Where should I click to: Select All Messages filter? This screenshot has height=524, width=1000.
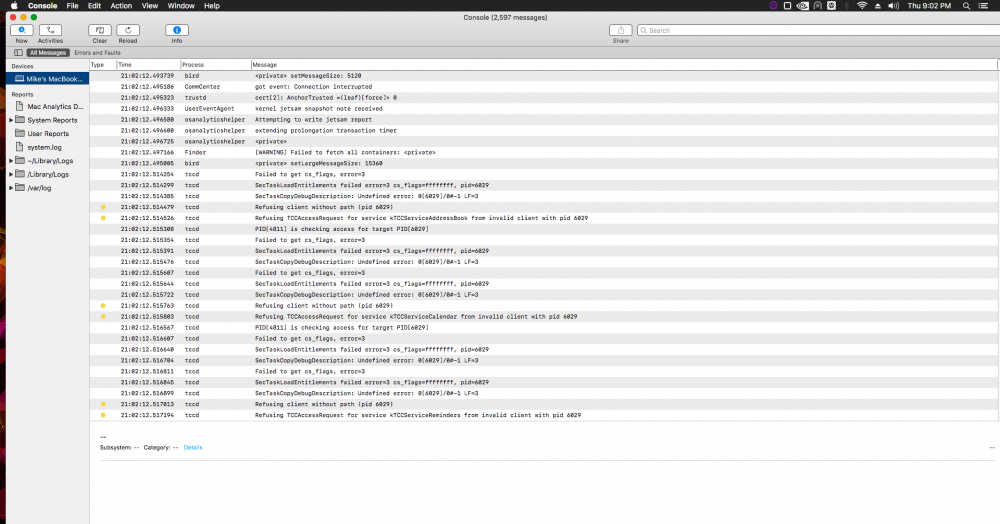(x=48, y=53)
